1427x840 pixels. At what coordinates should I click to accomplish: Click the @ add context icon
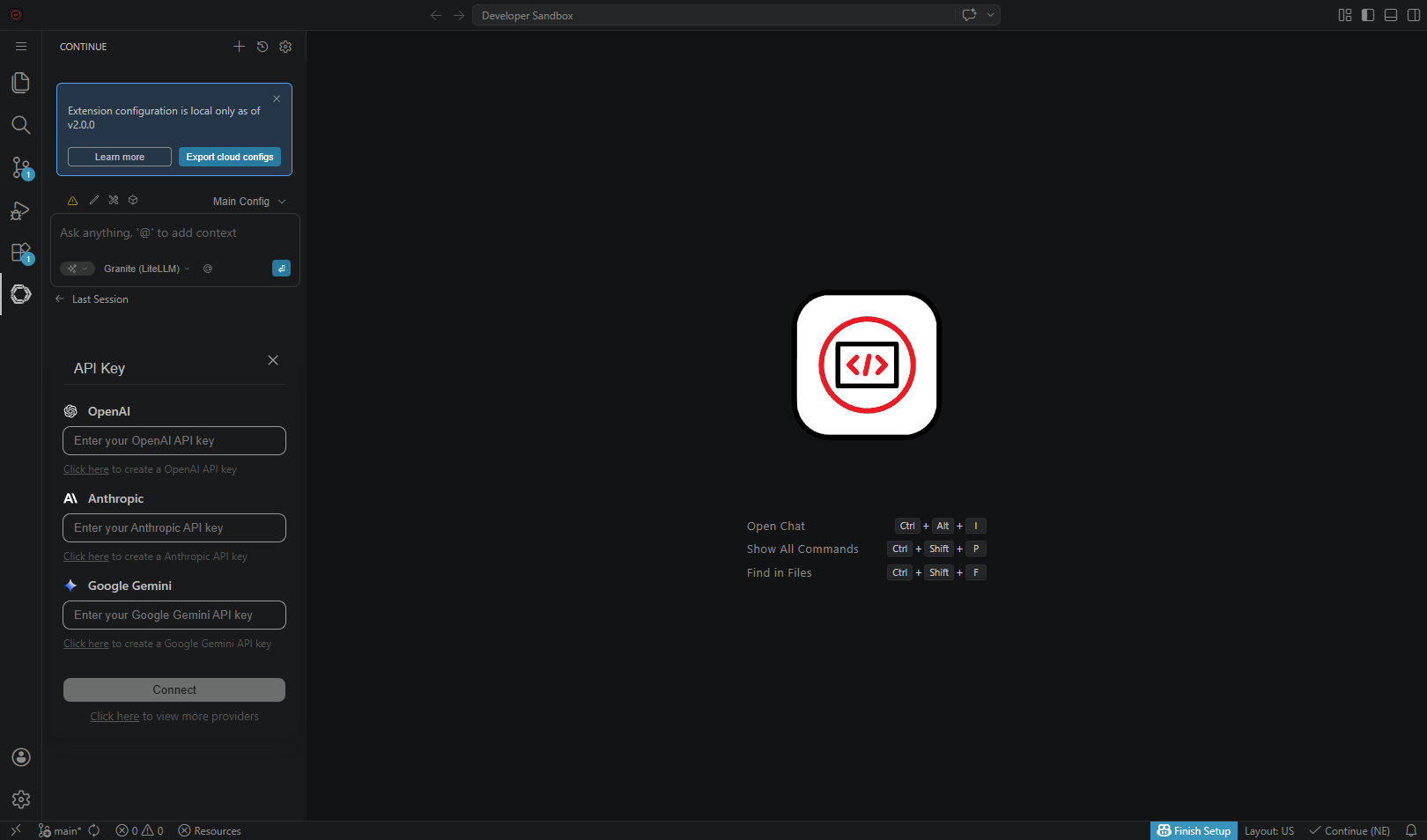(x=208, y=269)
